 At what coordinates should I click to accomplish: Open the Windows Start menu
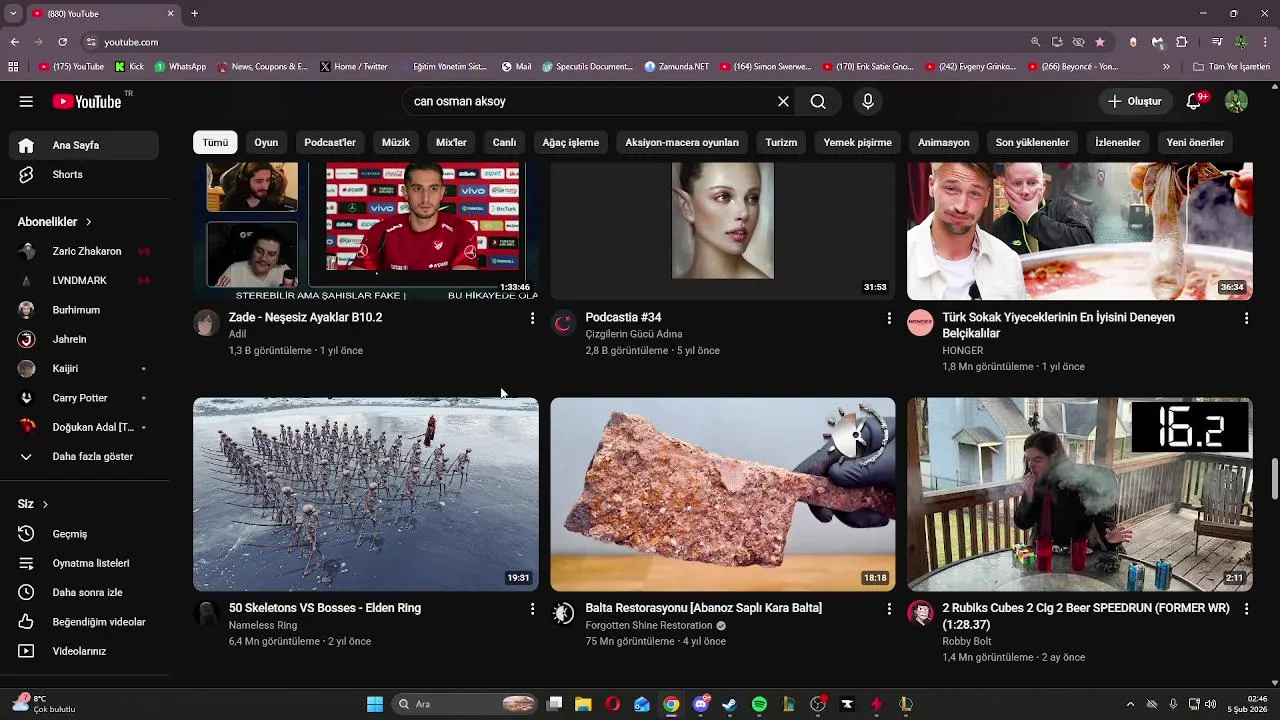pyautogui.click(x=375, y=704)
